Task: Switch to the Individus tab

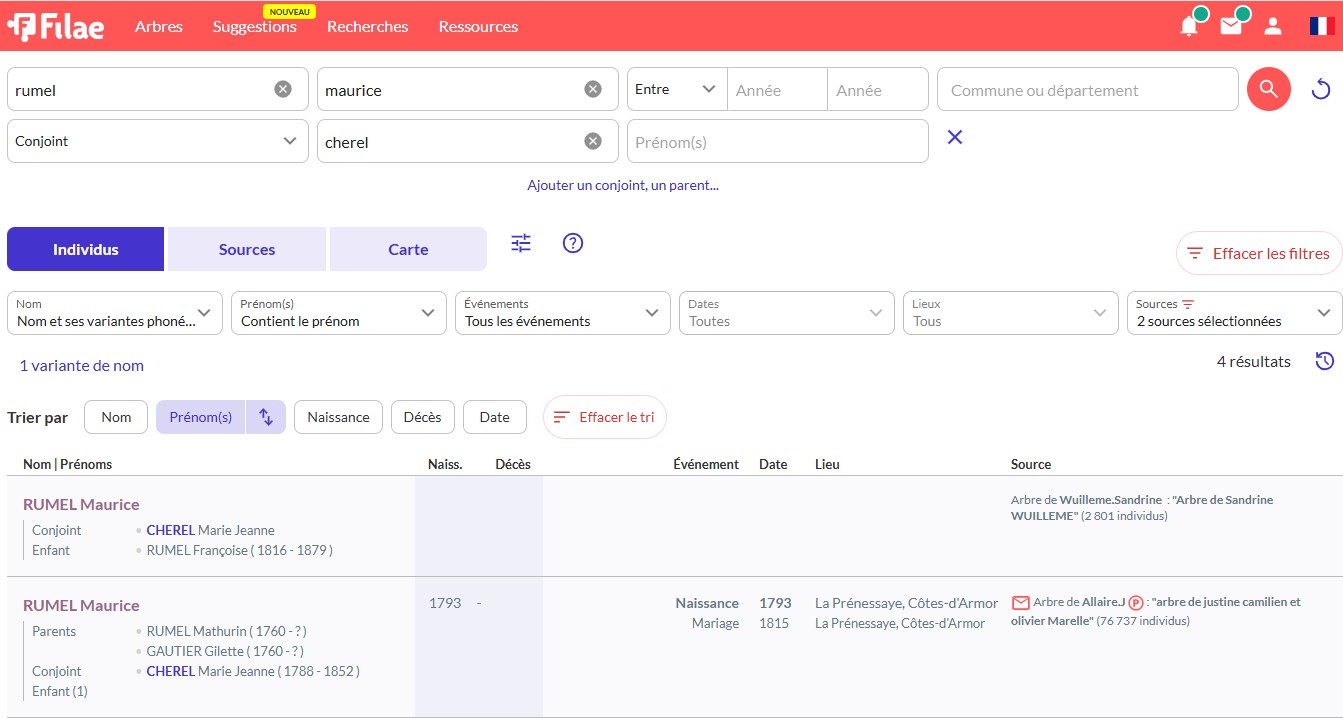Action: click(x=86, y=249)
